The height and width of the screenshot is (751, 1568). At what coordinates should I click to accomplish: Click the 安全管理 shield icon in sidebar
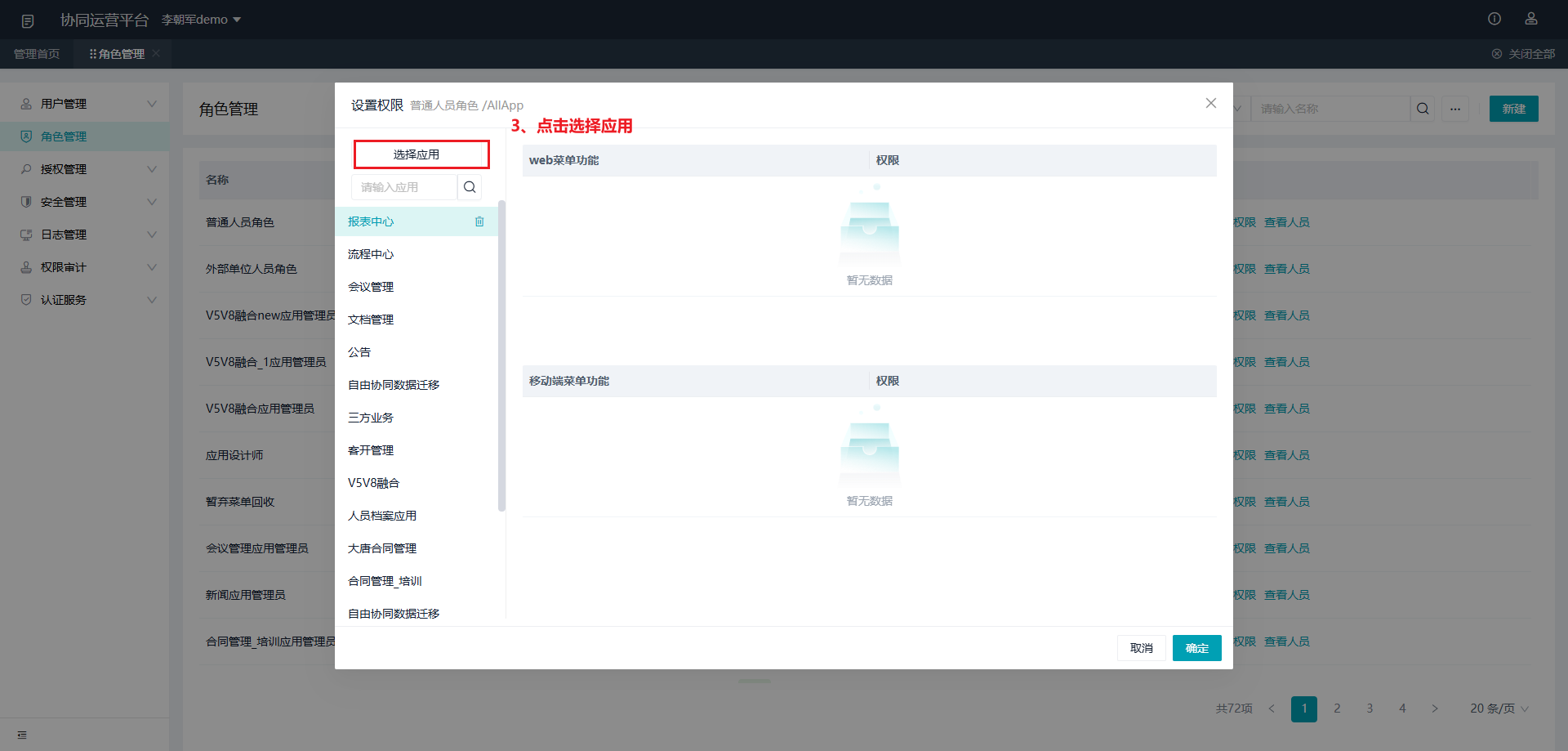tap(26, 202)
